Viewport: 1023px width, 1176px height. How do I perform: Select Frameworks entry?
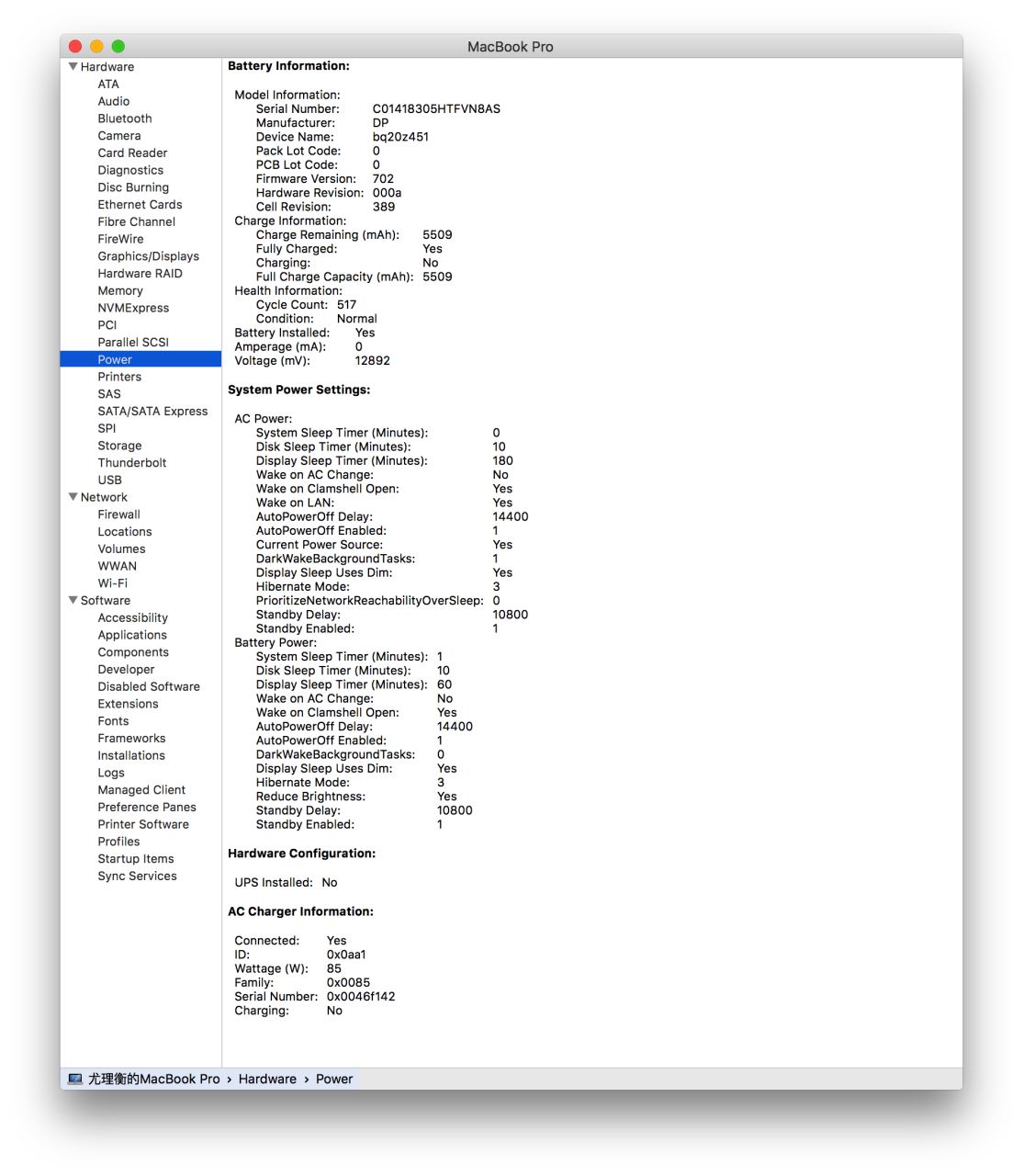click(131, 738)
